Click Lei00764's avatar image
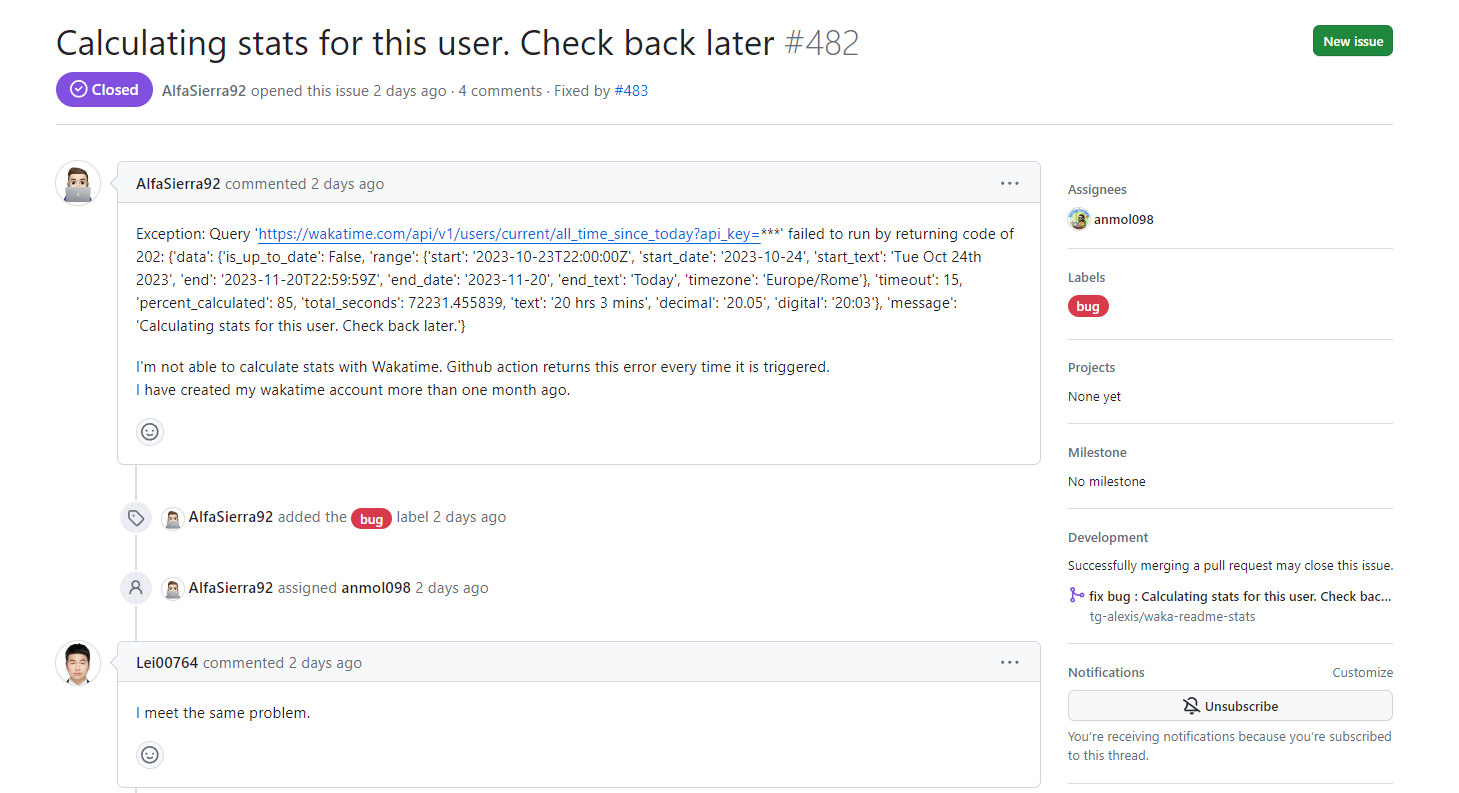The image size is (1459, 793). (78, 663)
